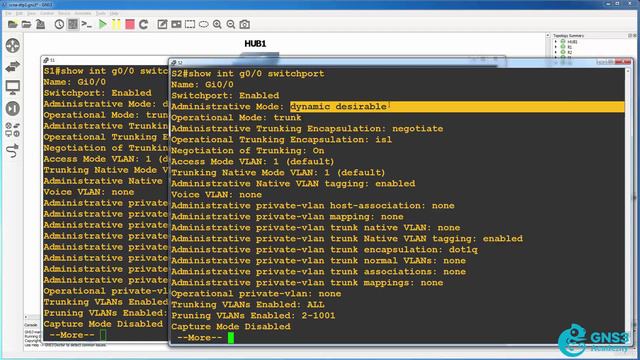Open console to all devices

tap(87, 24)
